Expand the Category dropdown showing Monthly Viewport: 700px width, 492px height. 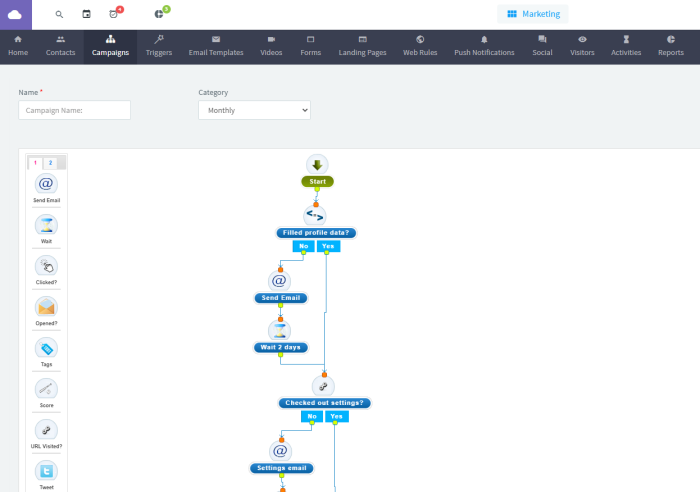click(x=254, y=110)
